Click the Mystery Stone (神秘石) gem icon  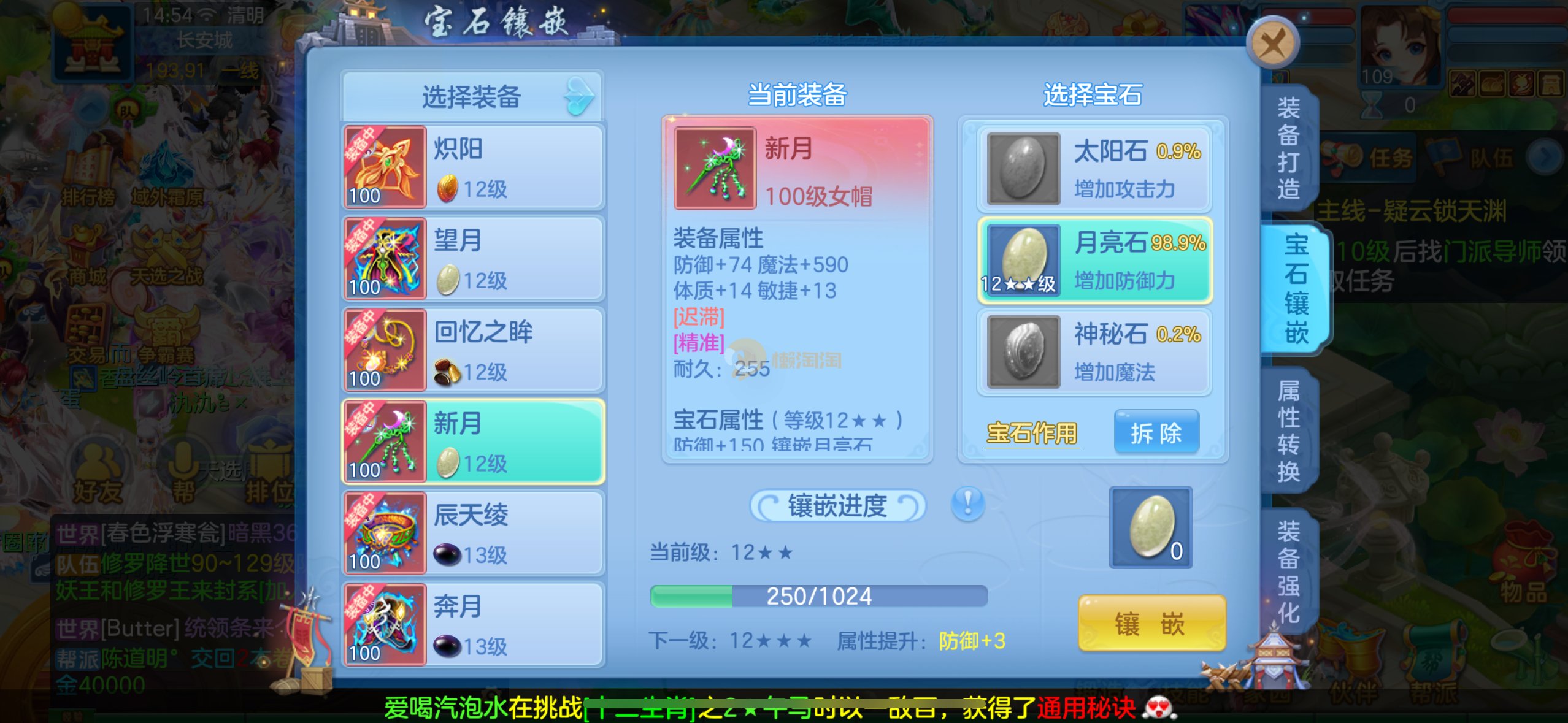point(1023,351)
